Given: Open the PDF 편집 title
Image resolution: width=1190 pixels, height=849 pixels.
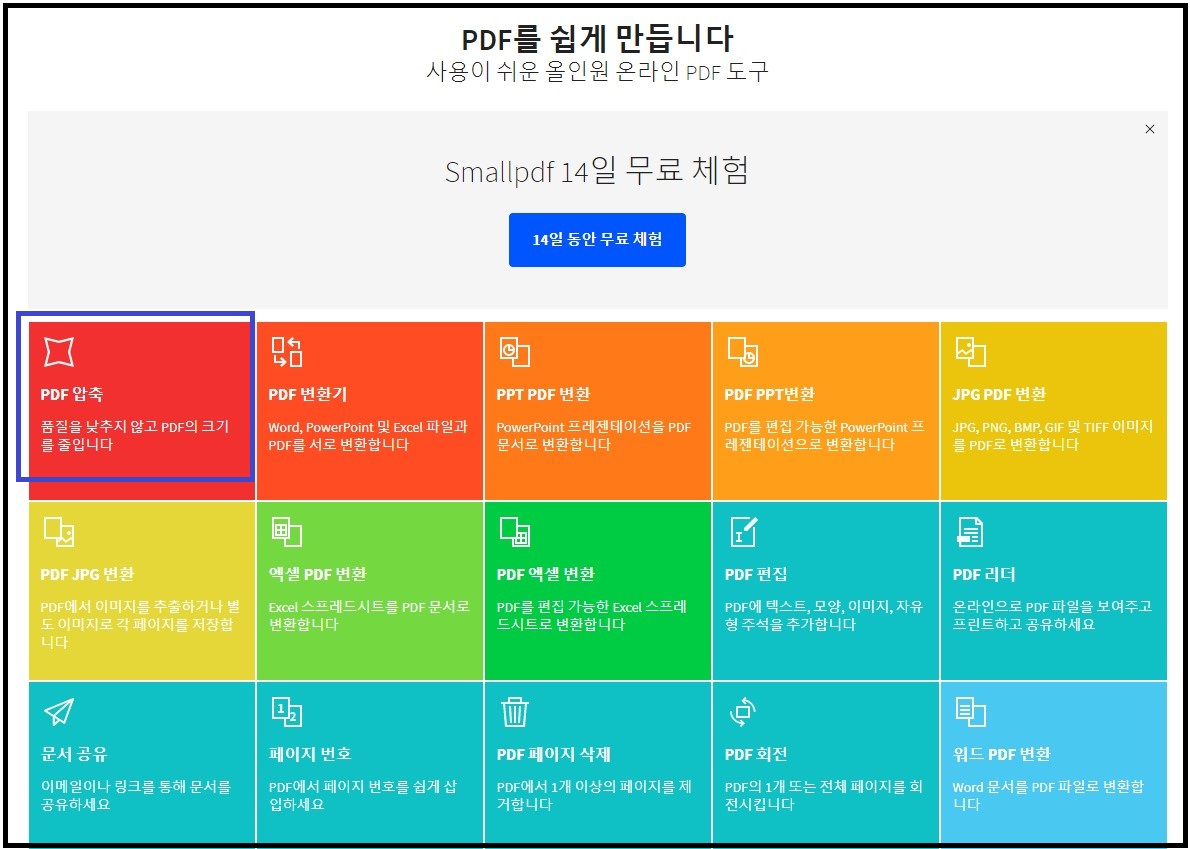Looking at the screenshot, I should pos(755,574).
